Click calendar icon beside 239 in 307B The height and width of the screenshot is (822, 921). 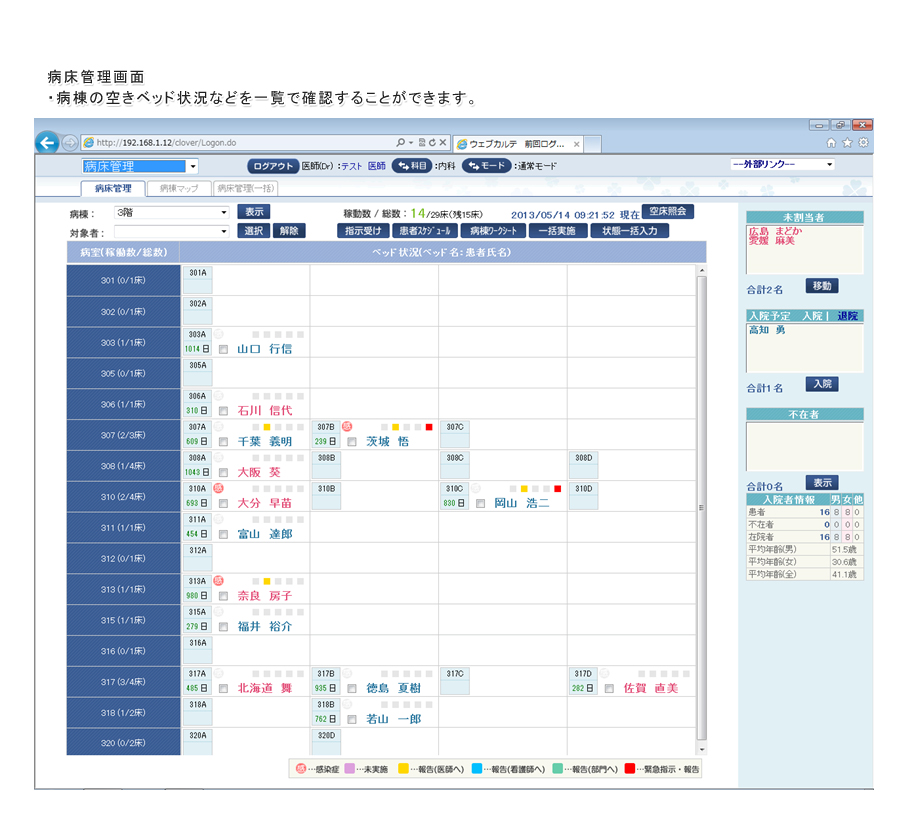point(333,441)
